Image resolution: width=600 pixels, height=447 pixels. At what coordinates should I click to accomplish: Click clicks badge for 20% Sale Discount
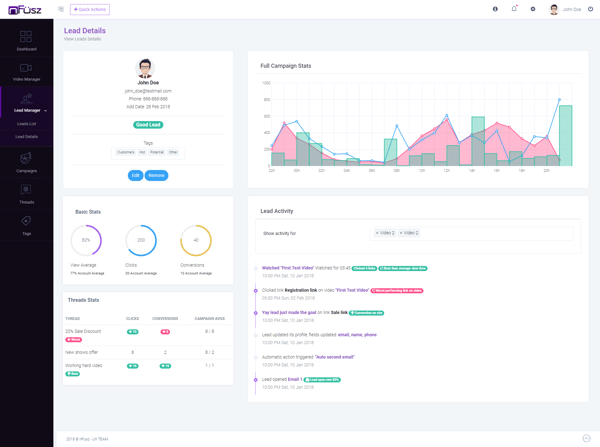pyautogui.click(x=133, y=332)
